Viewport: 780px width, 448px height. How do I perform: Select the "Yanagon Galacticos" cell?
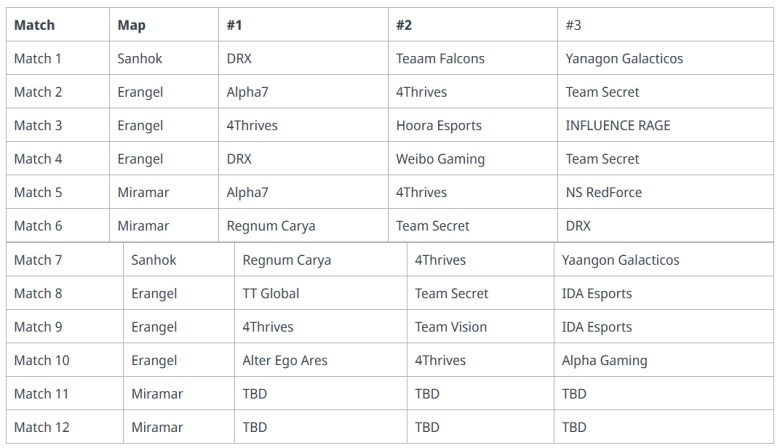point(624,59)
